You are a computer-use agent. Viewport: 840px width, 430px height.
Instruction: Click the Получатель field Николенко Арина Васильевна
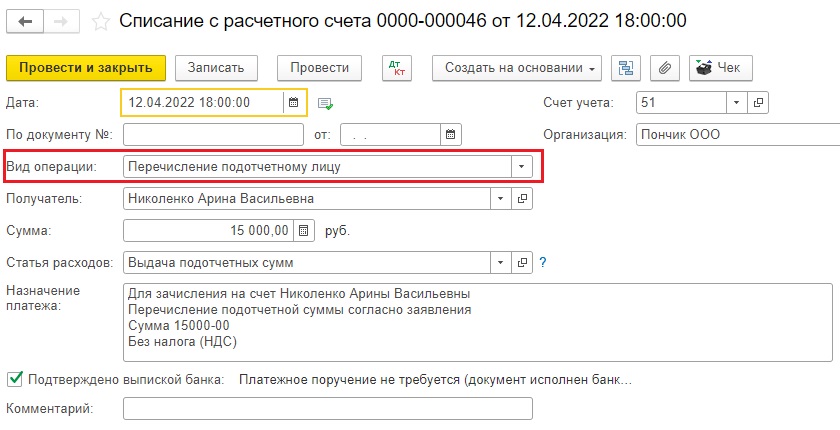coord(306,199)
